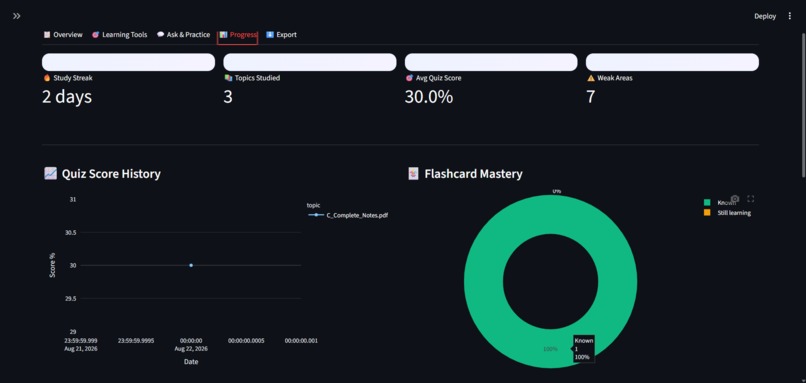Click the Overview tab's notepad icon
This screenshot has height=383, width=806.
47,34
